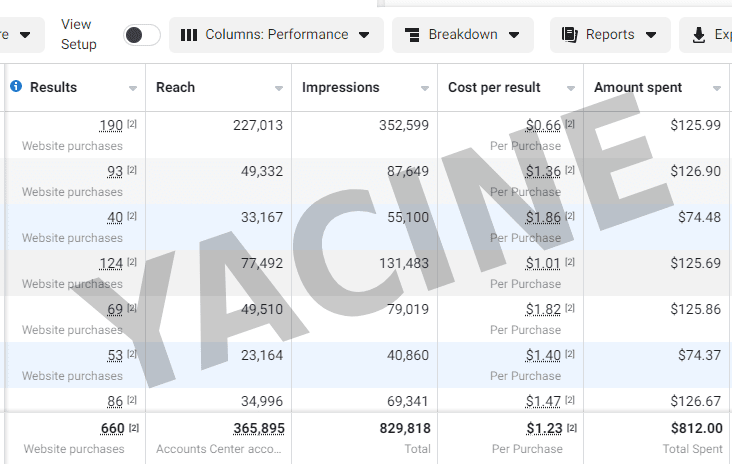Select the 49,332 reach cell
Viewport: 732px width, 464px height.
262,171
